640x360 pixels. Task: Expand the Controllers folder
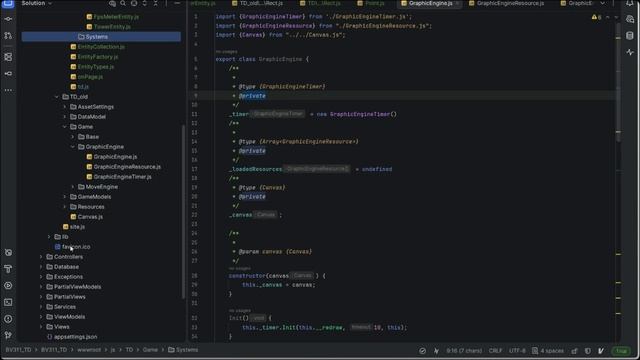(x=41, y=257)
